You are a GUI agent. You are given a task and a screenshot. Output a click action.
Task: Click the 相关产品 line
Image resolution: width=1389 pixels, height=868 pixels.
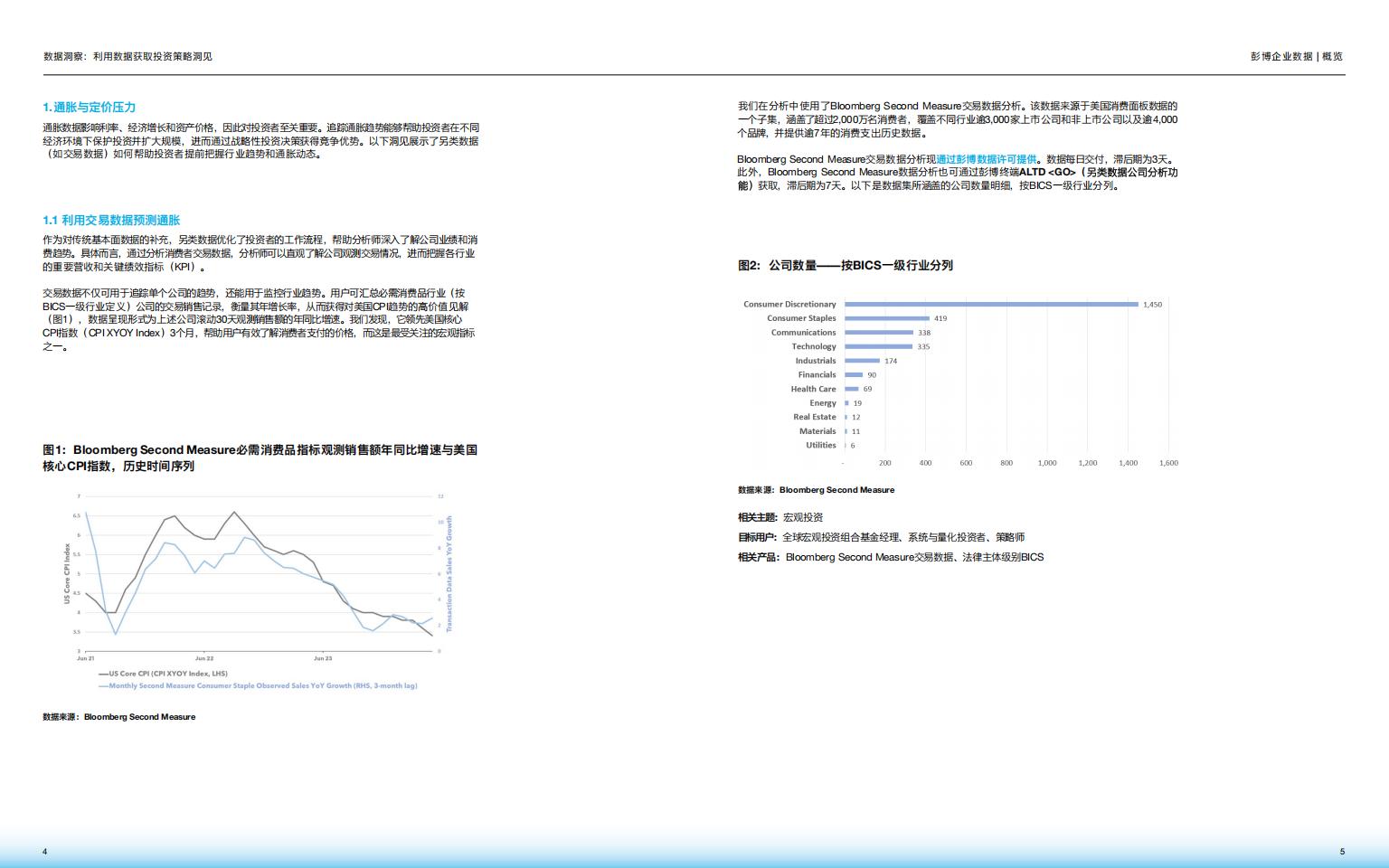pos(891,557)
